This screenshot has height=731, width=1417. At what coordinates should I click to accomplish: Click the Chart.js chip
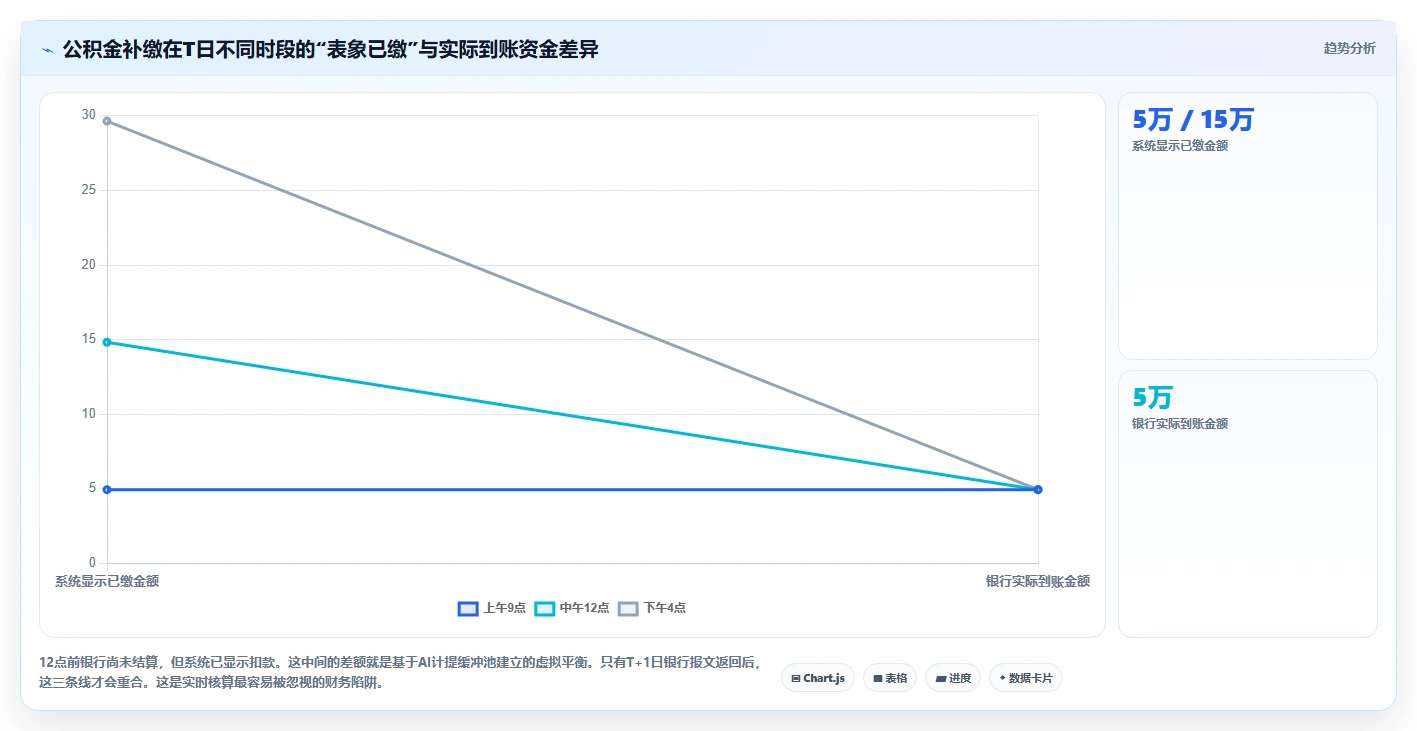(818, 678)
